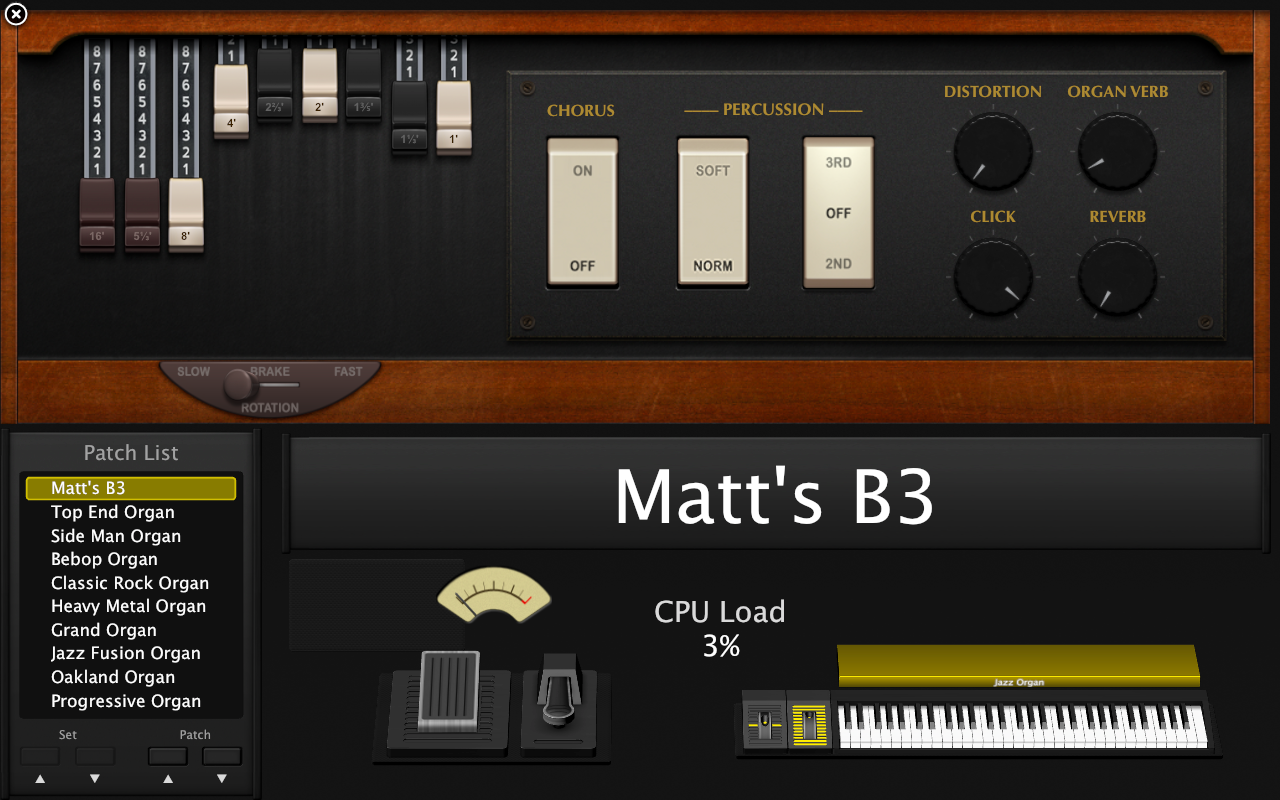The width and height of the screenshot is (1280, 800).
Task: Click the Click knob
Action: pyautogui.click(x=992, y=277)
